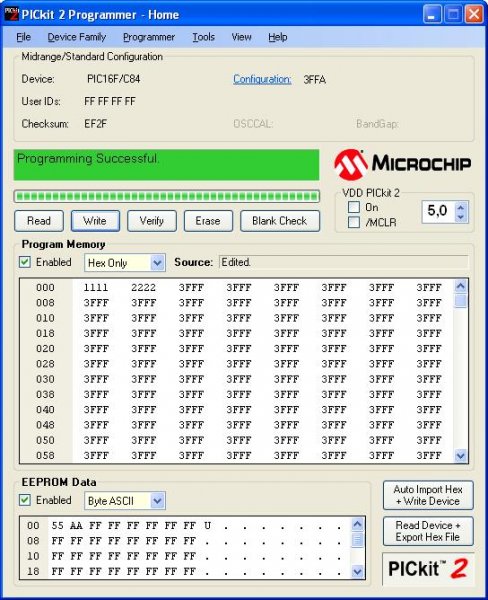Click Read Device + Export Hex File
This screenshot has height=600, width=488.
click(x=428, y=531)
